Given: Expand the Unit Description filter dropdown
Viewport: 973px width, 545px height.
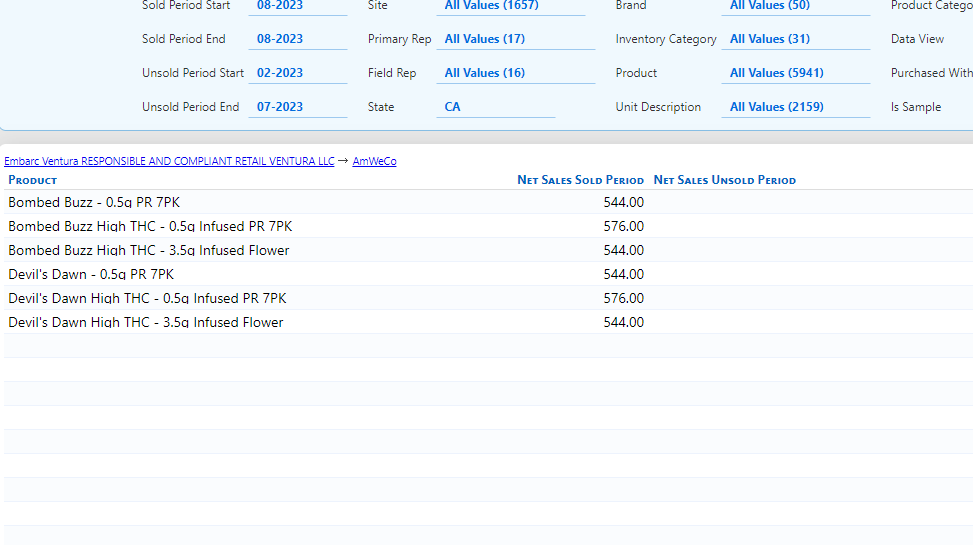Looking at the screenshot, I should (795, 107).
